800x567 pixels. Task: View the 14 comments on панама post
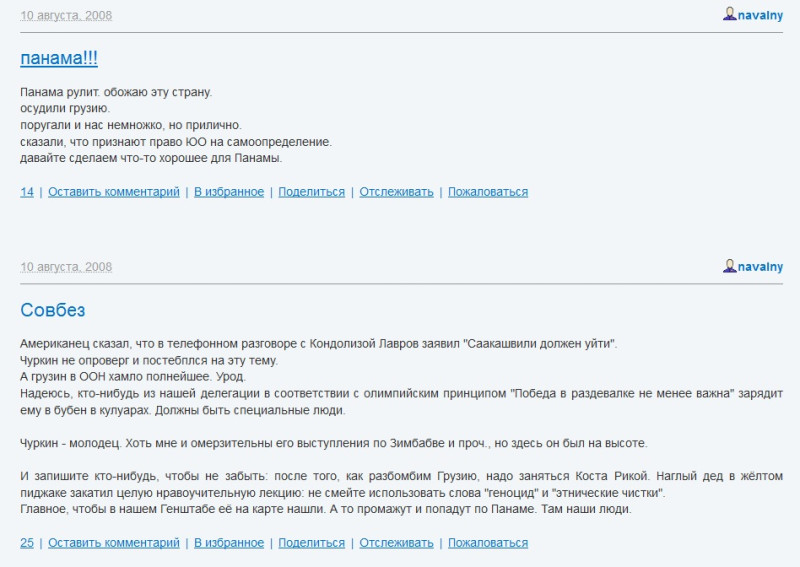(27, 192)
